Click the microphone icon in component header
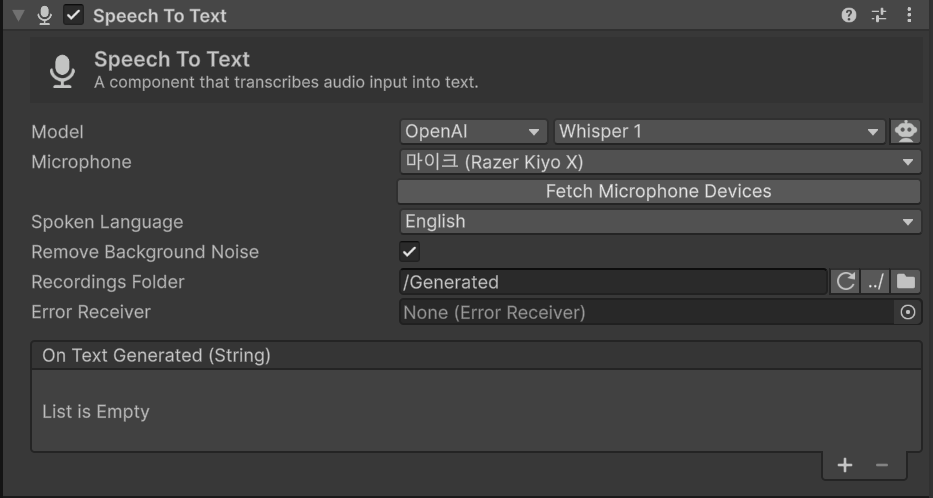Viewport: 933px width, 498px height. tap(45, 15)
